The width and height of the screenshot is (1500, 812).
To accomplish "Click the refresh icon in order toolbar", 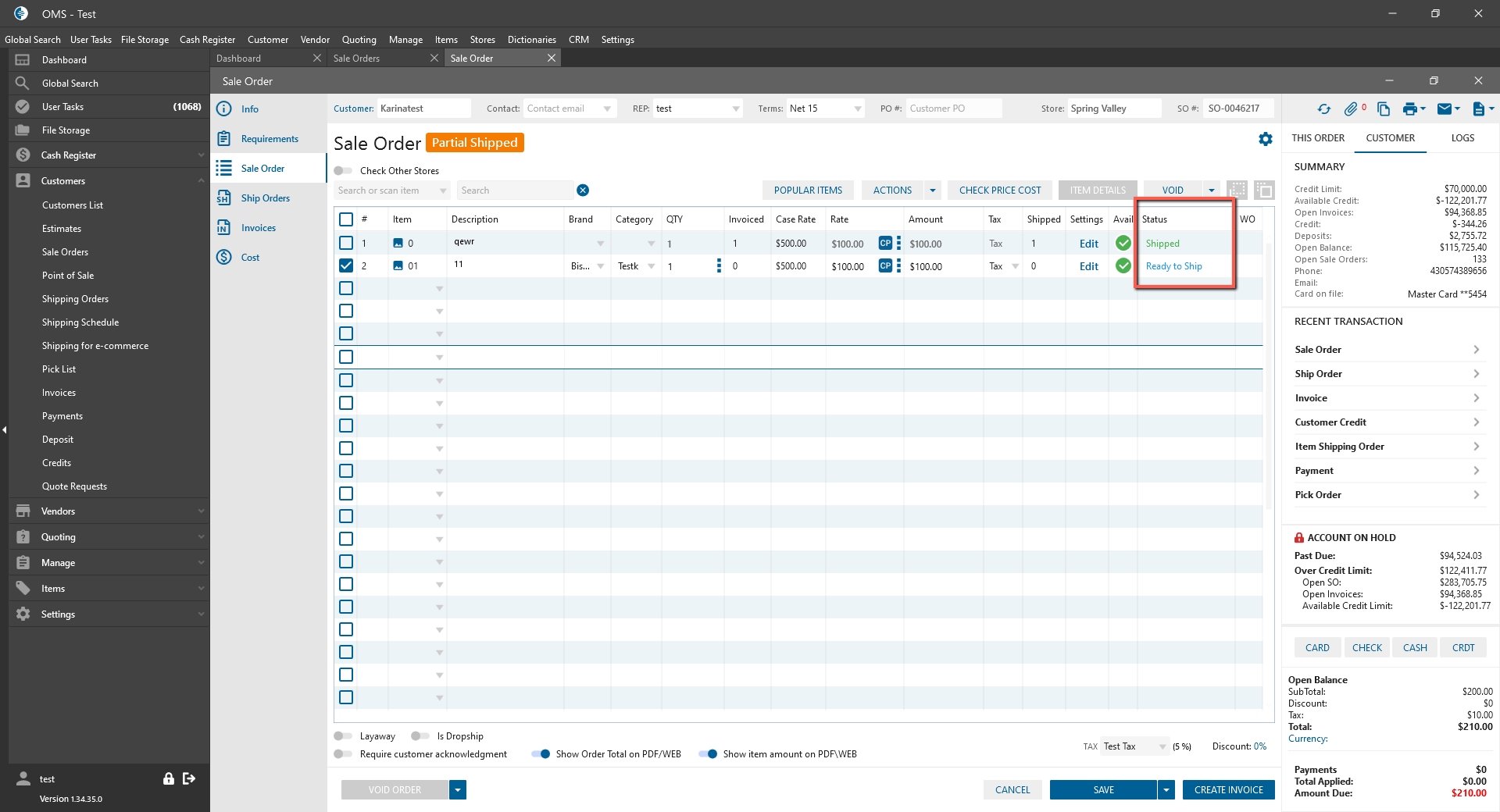I will 1323,109.
